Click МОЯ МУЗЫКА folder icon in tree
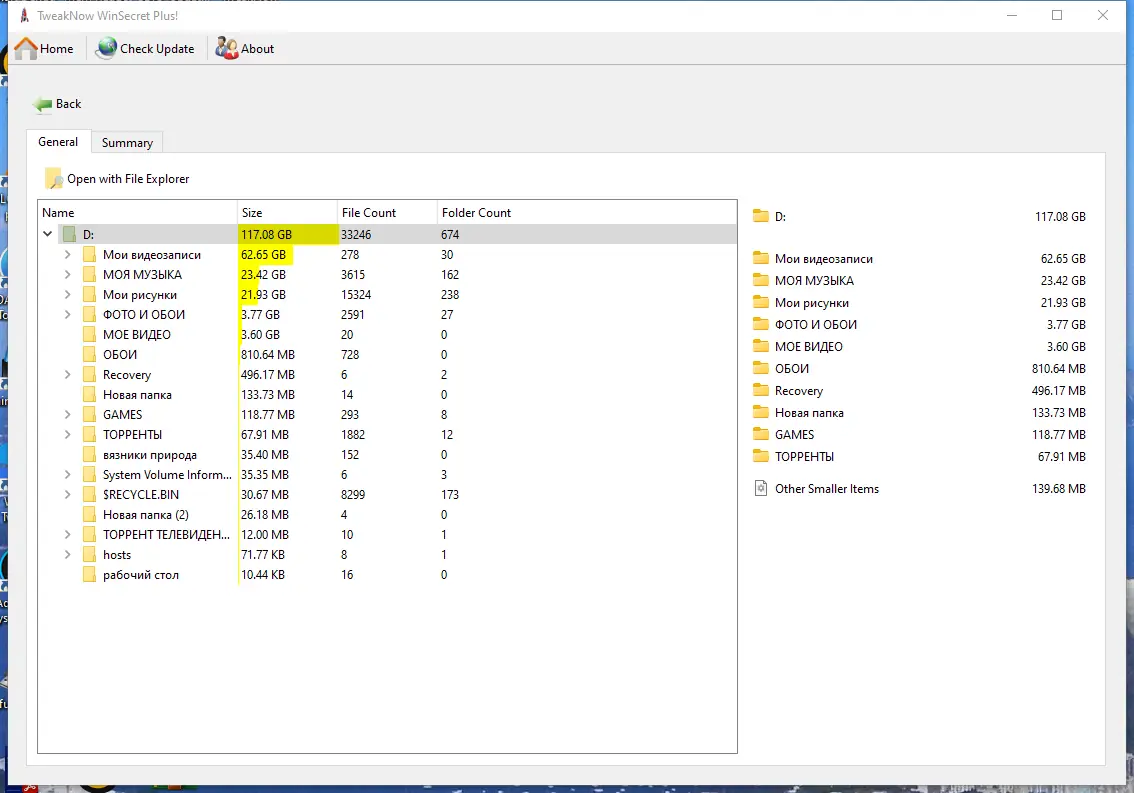This screenshot has height=793, width=1134. pyautogui.click(x=89, y=275)
